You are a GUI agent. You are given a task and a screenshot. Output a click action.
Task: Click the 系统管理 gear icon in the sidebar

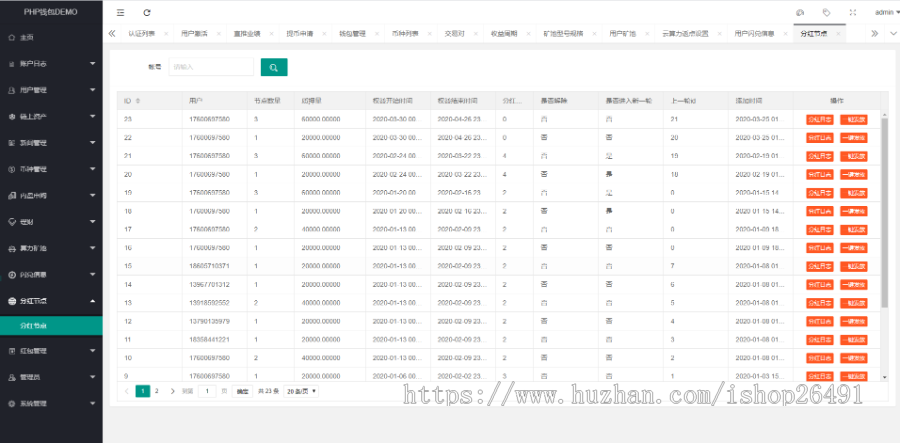pos(11,403)
